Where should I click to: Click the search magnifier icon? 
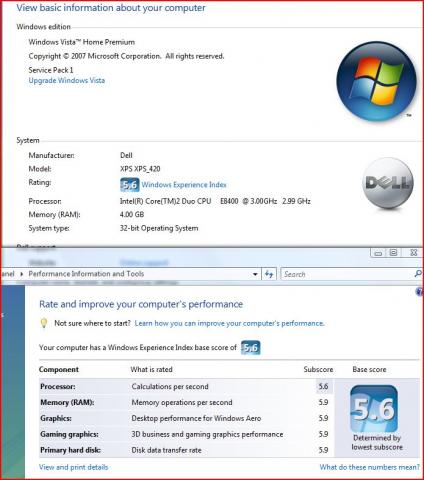coord(417,274)
